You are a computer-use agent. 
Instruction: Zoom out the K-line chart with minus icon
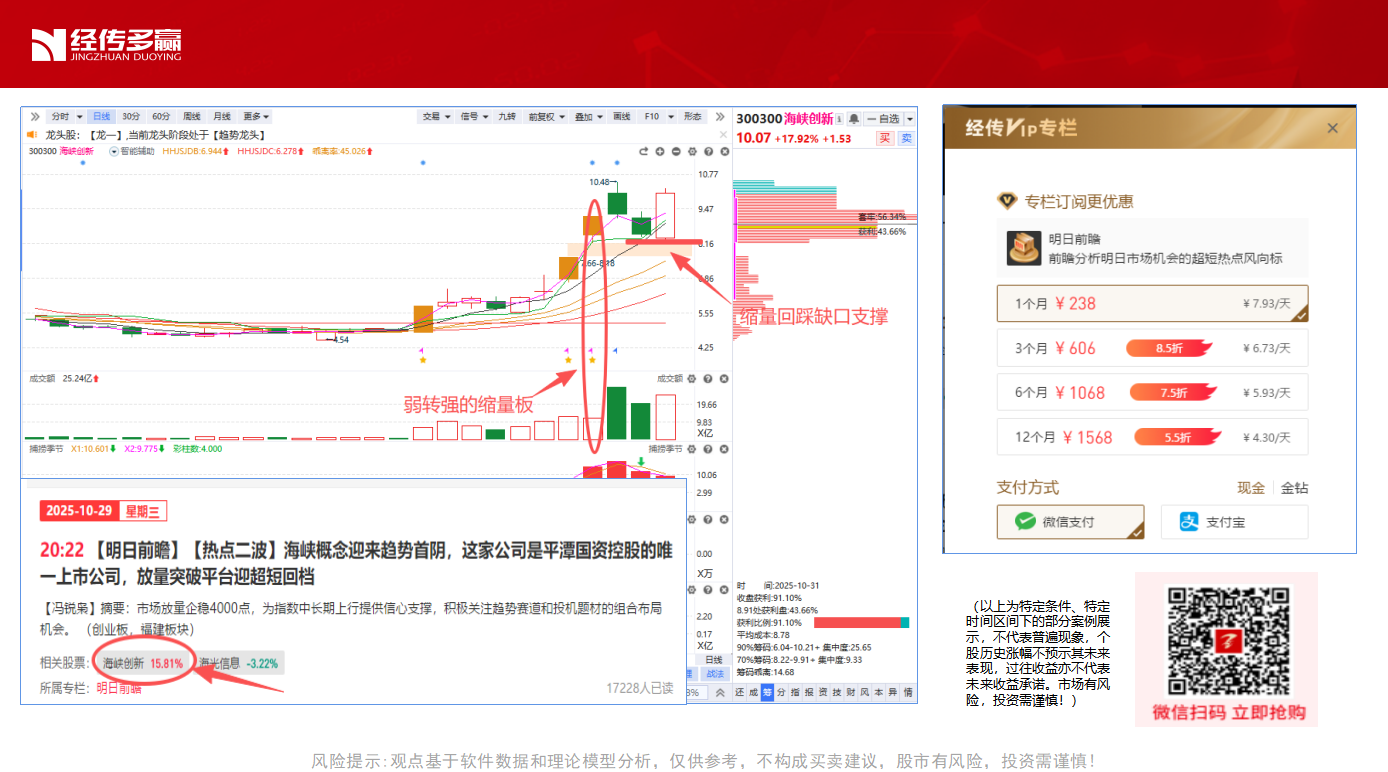click(x=676, y=152)
